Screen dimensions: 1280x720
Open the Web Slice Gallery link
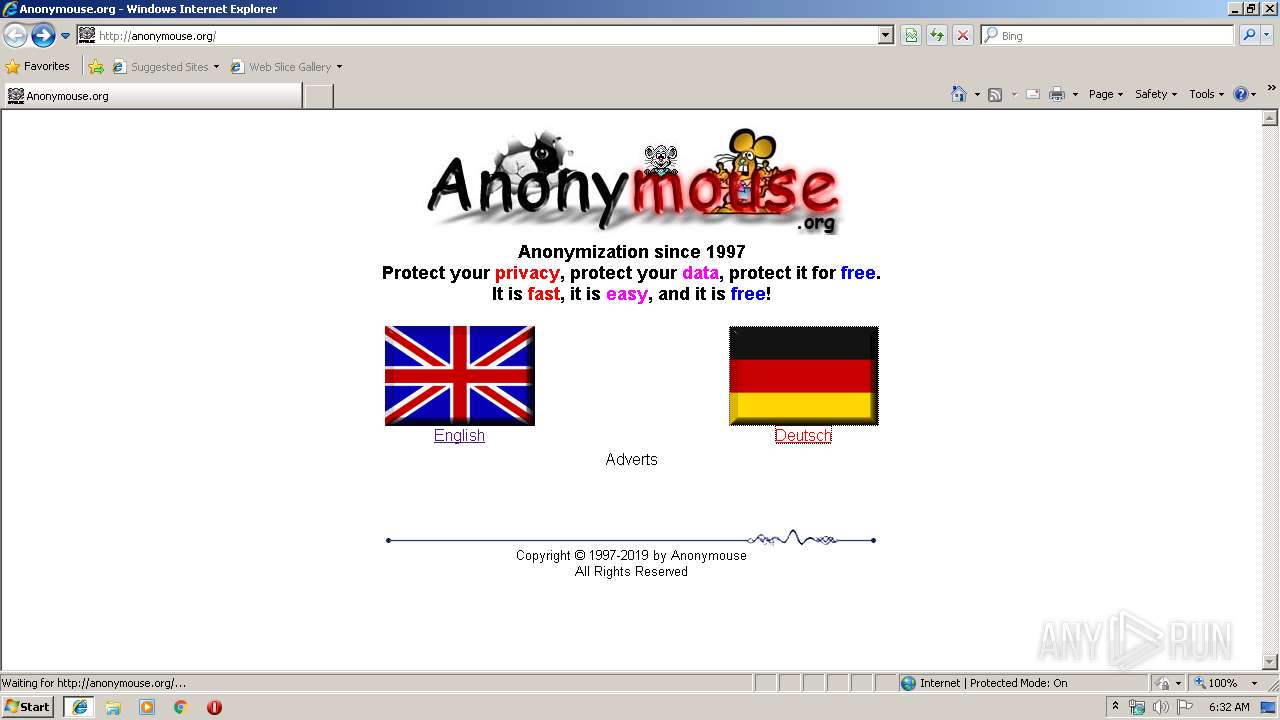(286, 67)
